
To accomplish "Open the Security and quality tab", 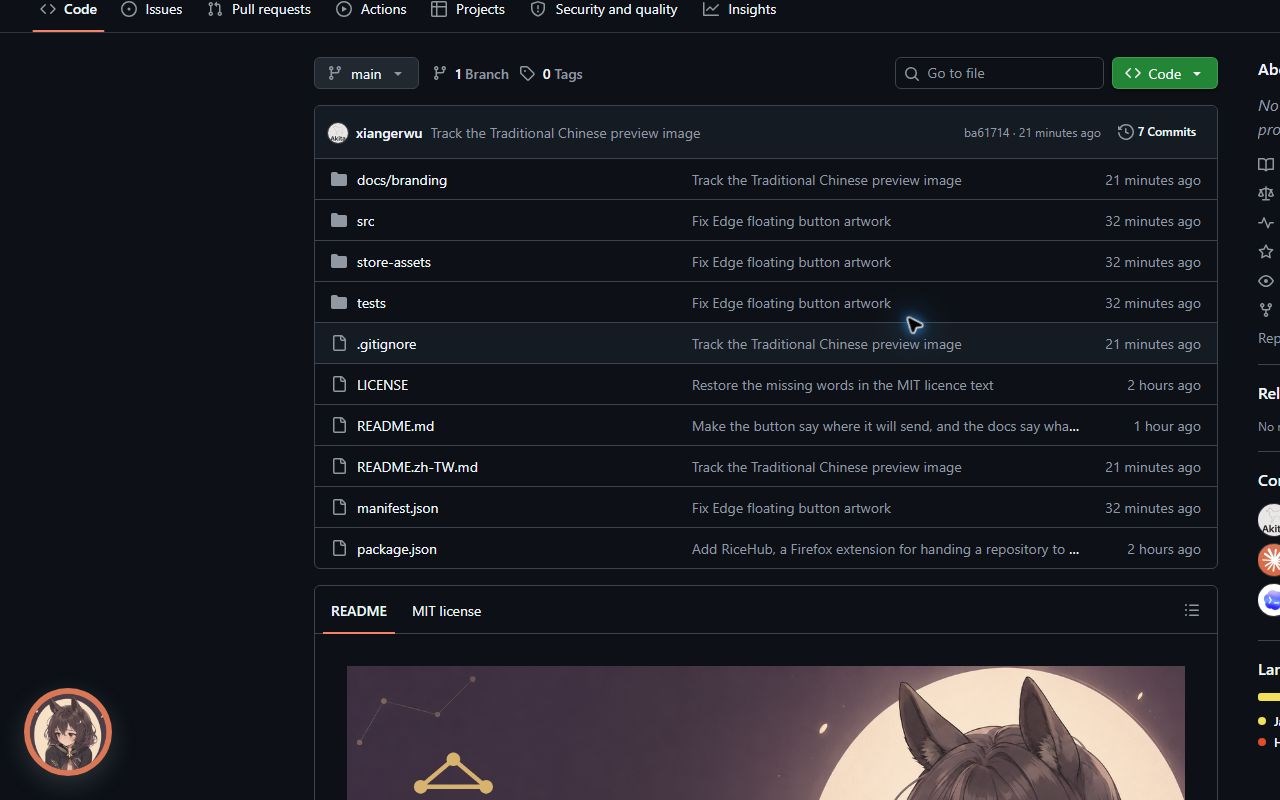I will point(604,10).
